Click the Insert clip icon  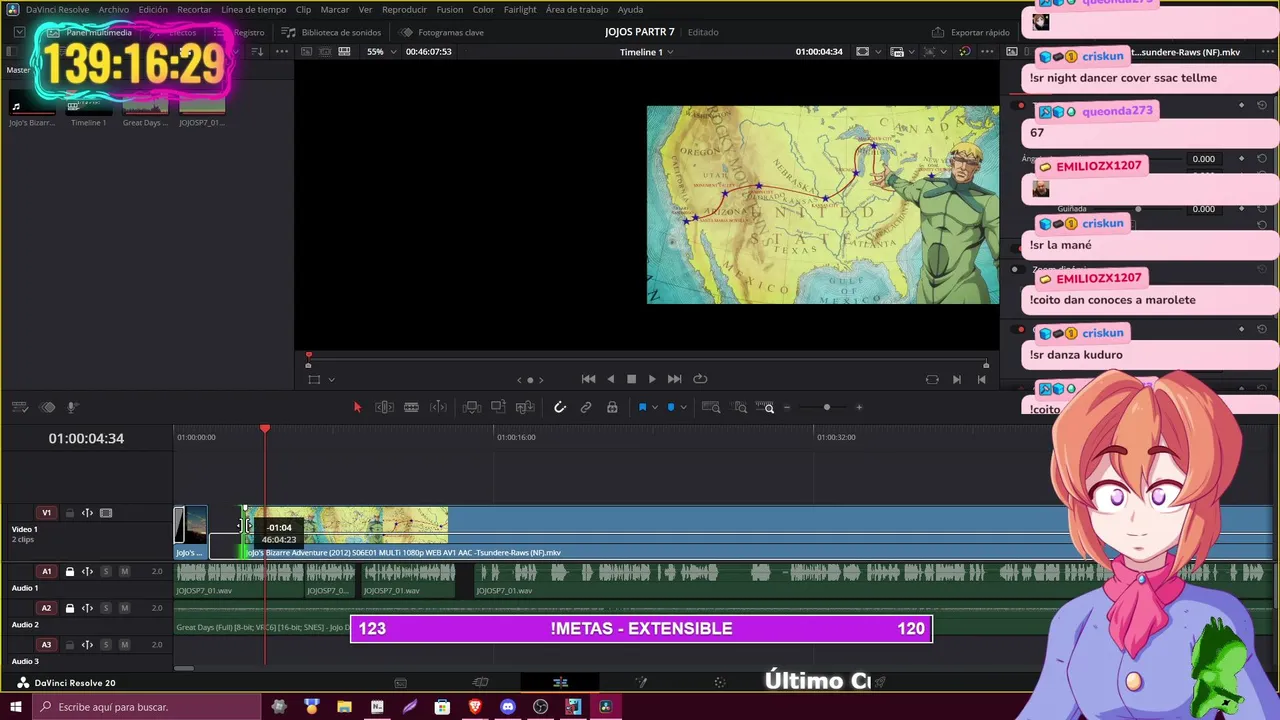pyautogui.click(x=472, y=407)
